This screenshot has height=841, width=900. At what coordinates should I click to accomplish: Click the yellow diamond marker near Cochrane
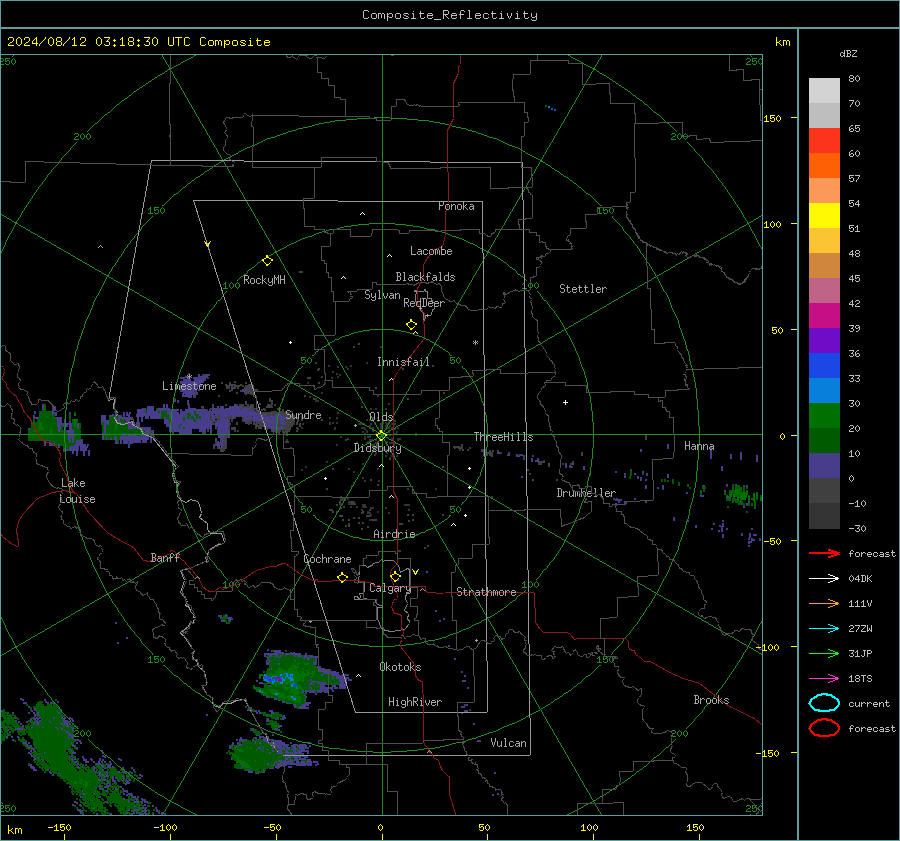pos(342,577)
